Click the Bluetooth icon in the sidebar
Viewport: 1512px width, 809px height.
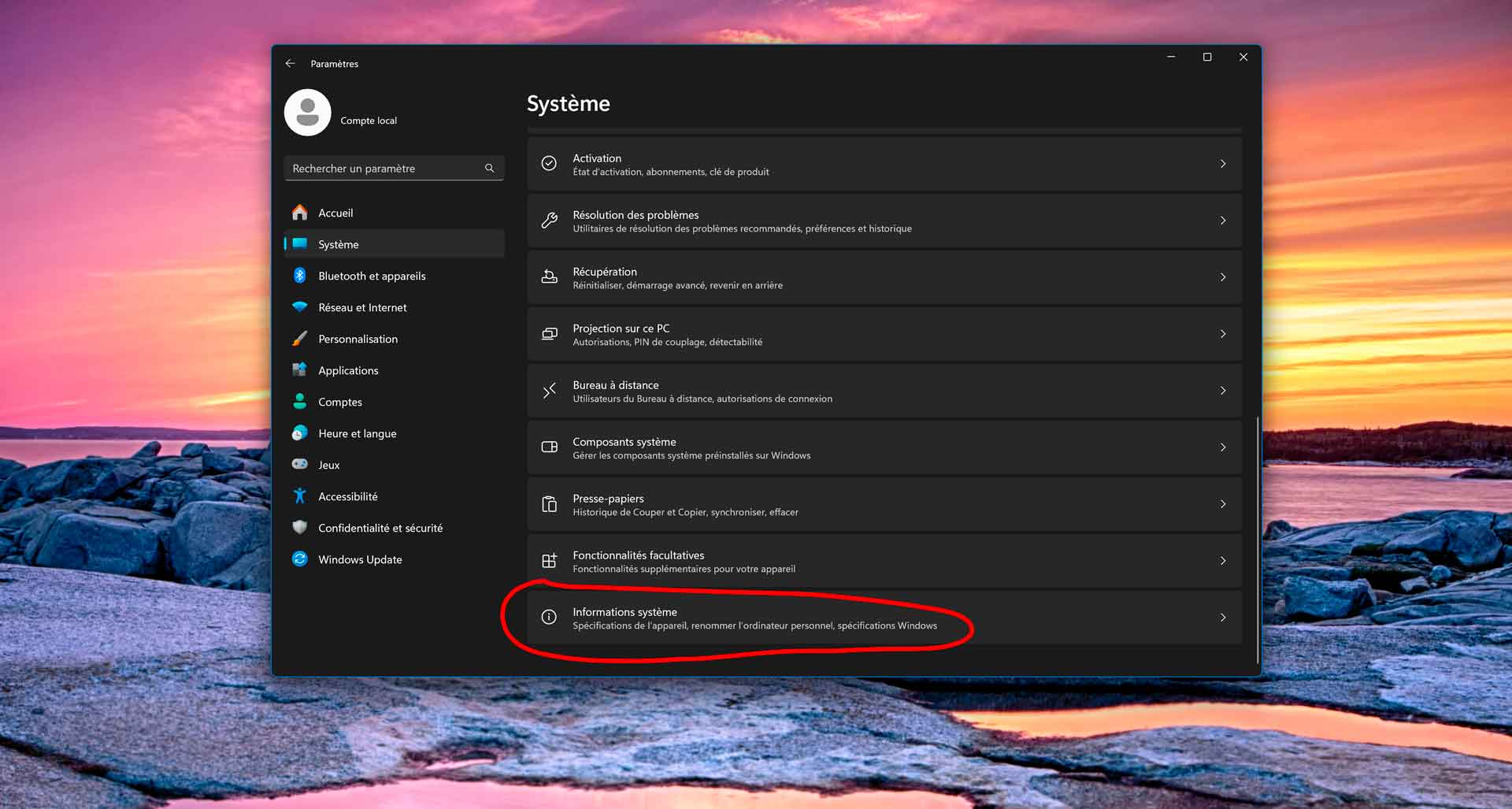(299, 276)
